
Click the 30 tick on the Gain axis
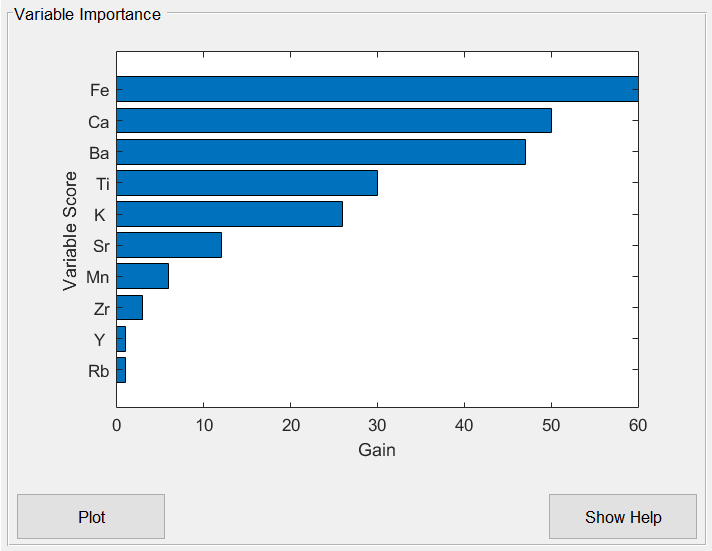point(377,425)
